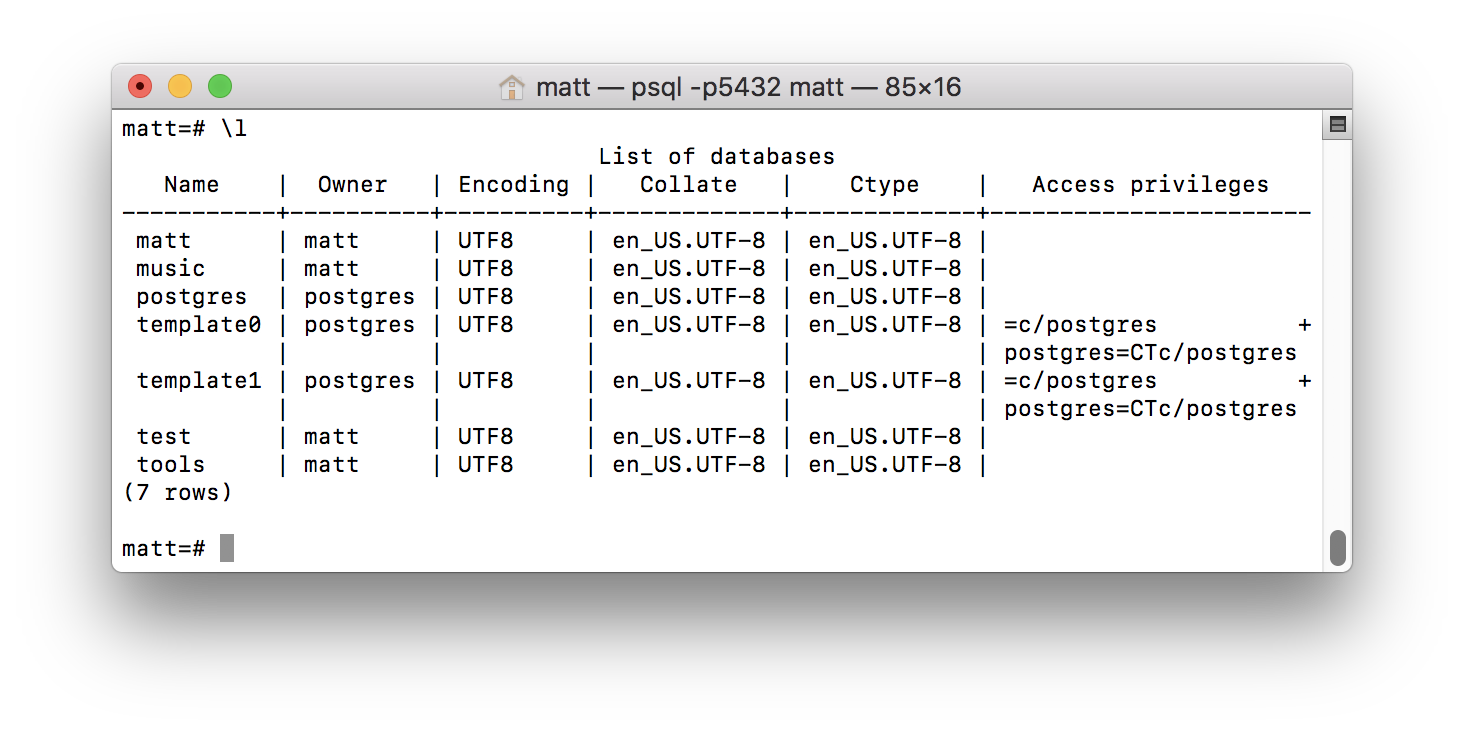Click the 'Owner' column header text
This screenshot has width=1464, height=732.
pyautogui.click(x=352, y=184)
